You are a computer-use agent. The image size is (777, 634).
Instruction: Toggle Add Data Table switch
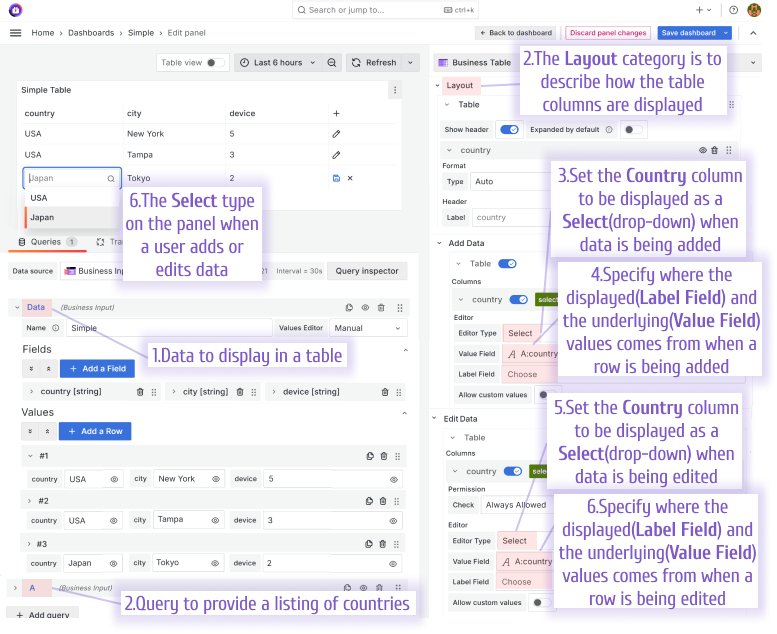point(507,263)
